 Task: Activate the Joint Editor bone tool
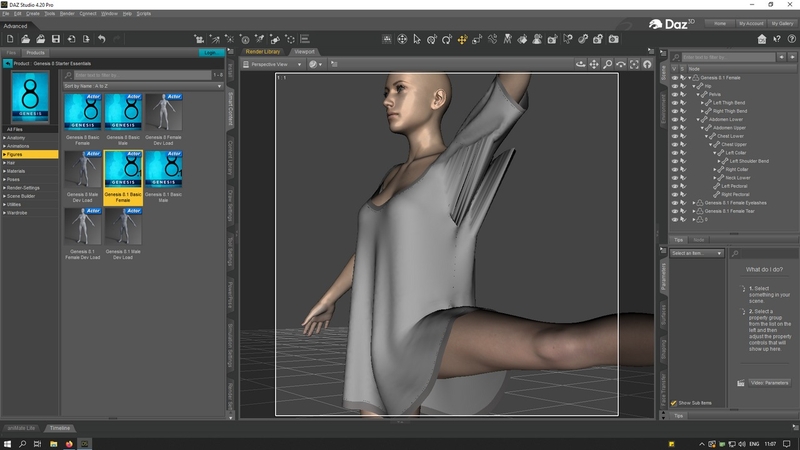pyautogui.click(x=492, y=39)
